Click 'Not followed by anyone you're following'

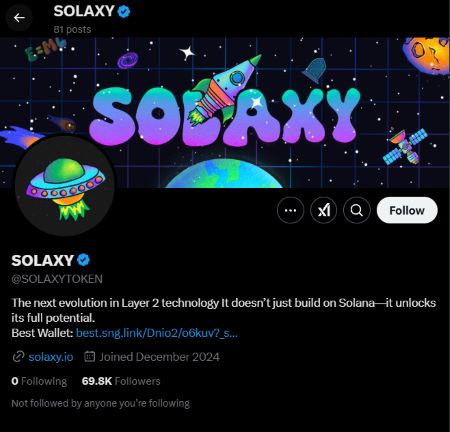click(x=100, y=404)
